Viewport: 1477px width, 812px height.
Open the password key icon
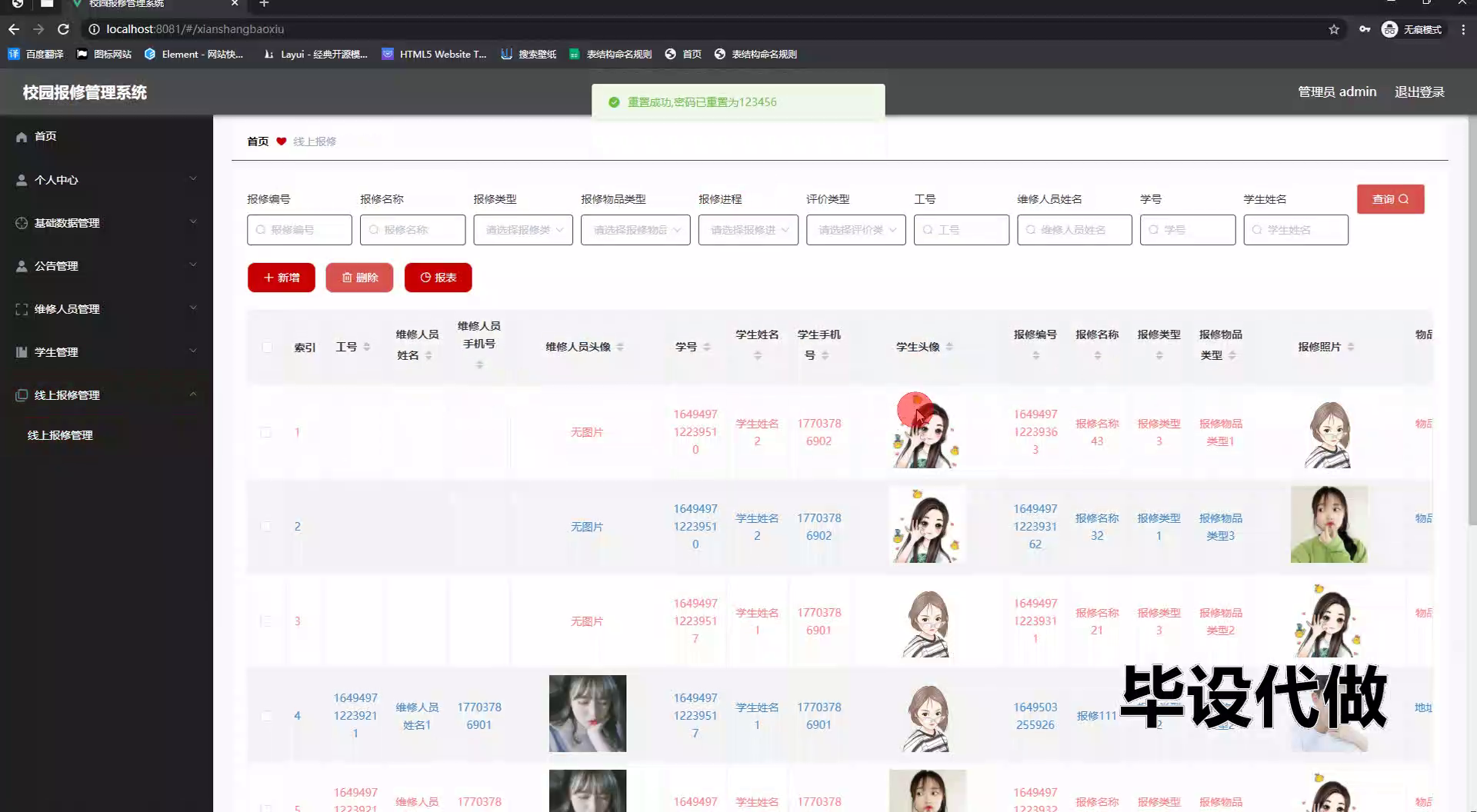(x=1365, y=29)
